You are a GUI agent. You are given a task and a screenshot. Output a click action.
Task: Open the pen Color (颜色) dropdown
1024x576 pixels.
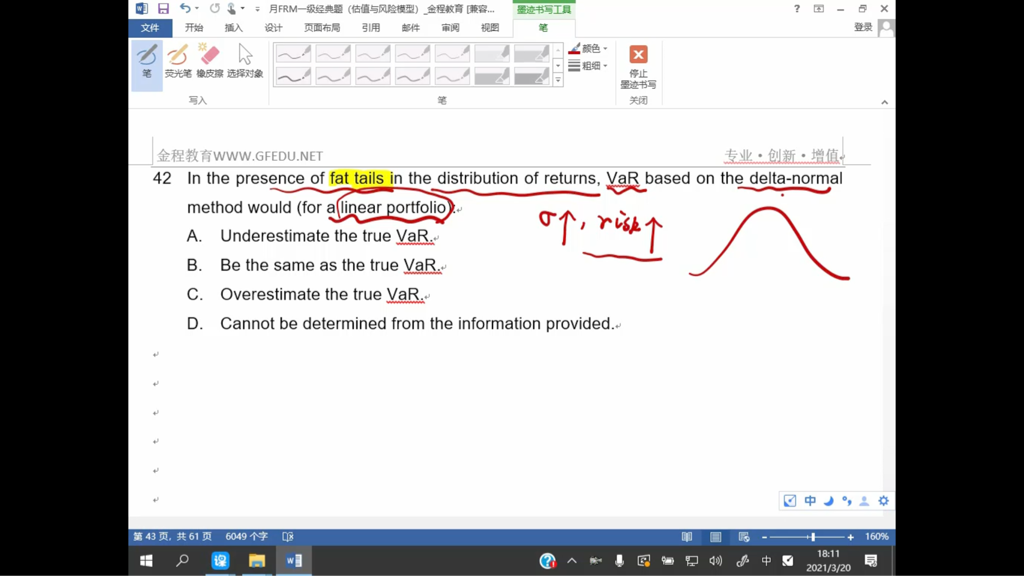pos(588,48)
